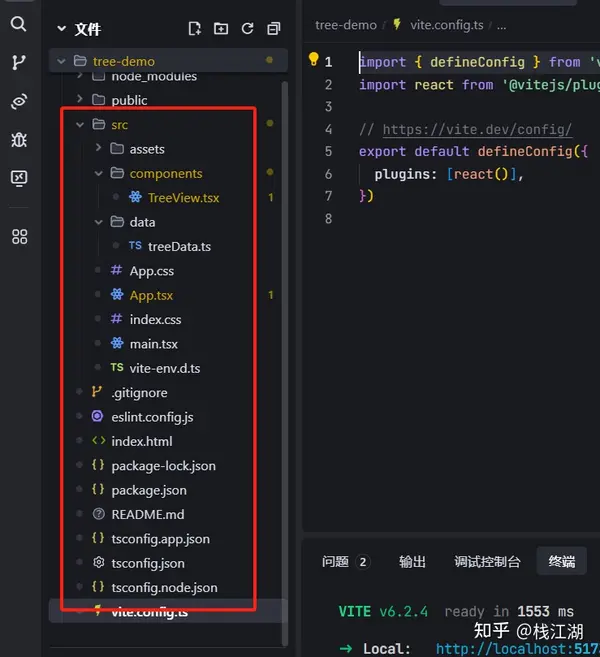Click TS icon beside treeData.ts
600x657 pixels.
pyautogui.click(x=135, y=246)
